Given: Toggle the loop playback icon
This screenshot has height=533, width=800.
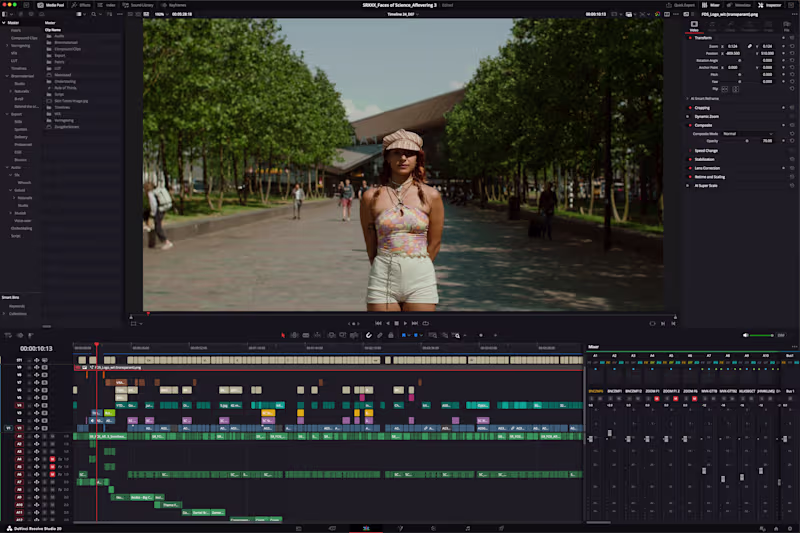Looking at the screenshot, I should [426, 323].
